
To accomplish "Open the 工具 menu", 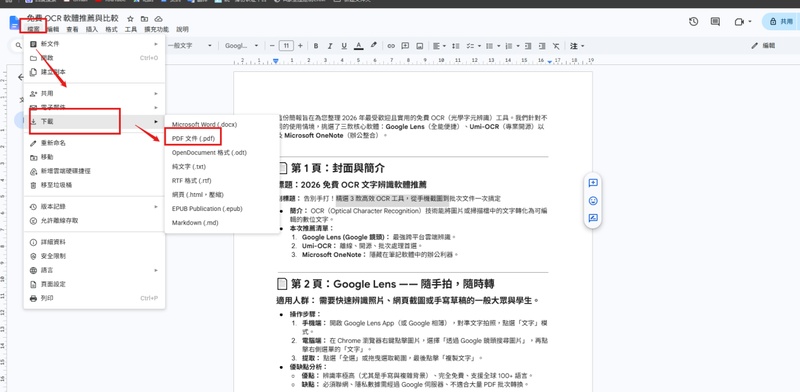I will pyautogui.click(x=131, y=30).
